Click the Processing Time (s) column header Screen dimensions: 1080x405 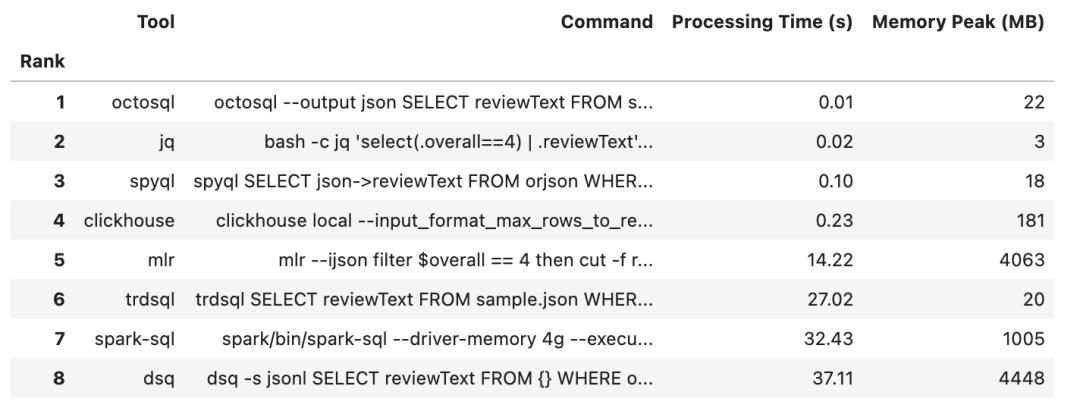pos(760,21)
